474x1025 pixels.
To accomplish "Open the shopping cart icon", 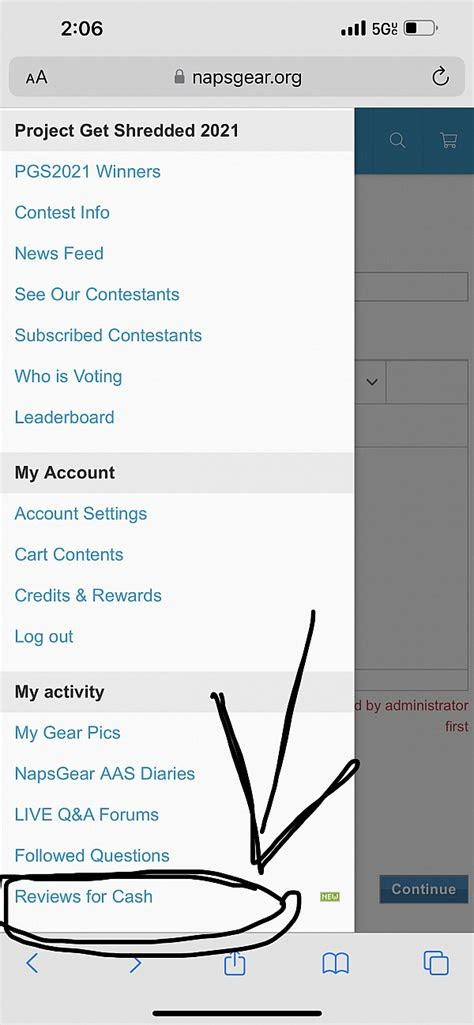I will click(449, 140).
